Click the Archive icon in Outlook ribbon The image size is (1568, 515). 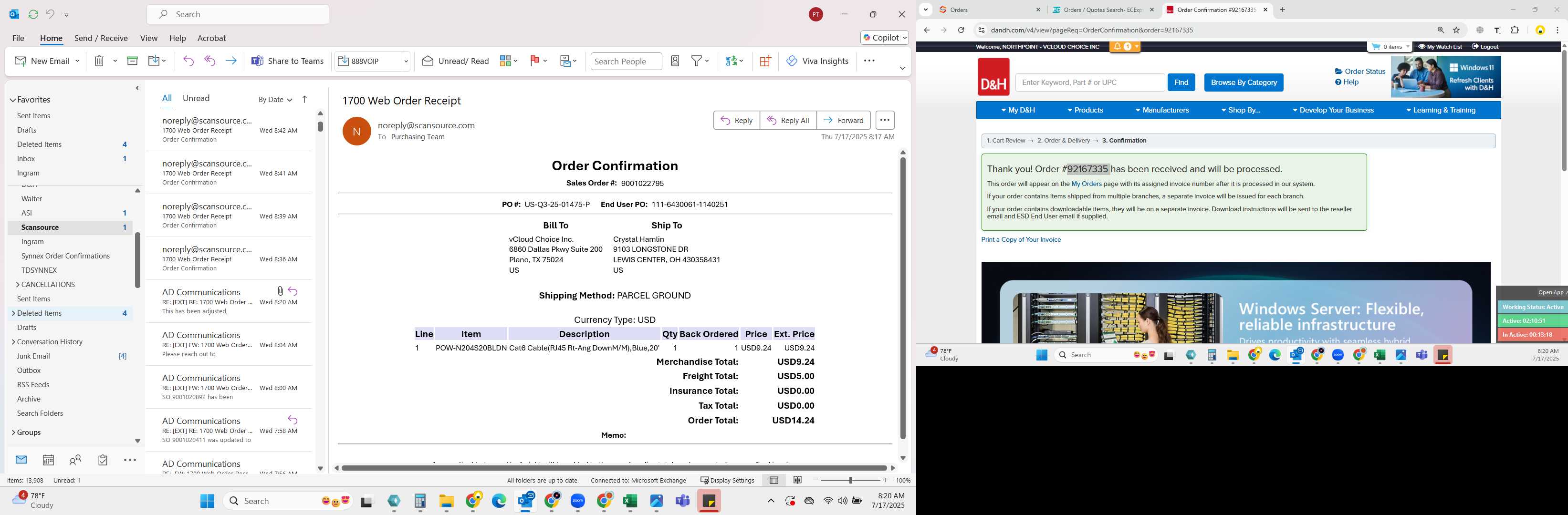click(x=132, y=61)
